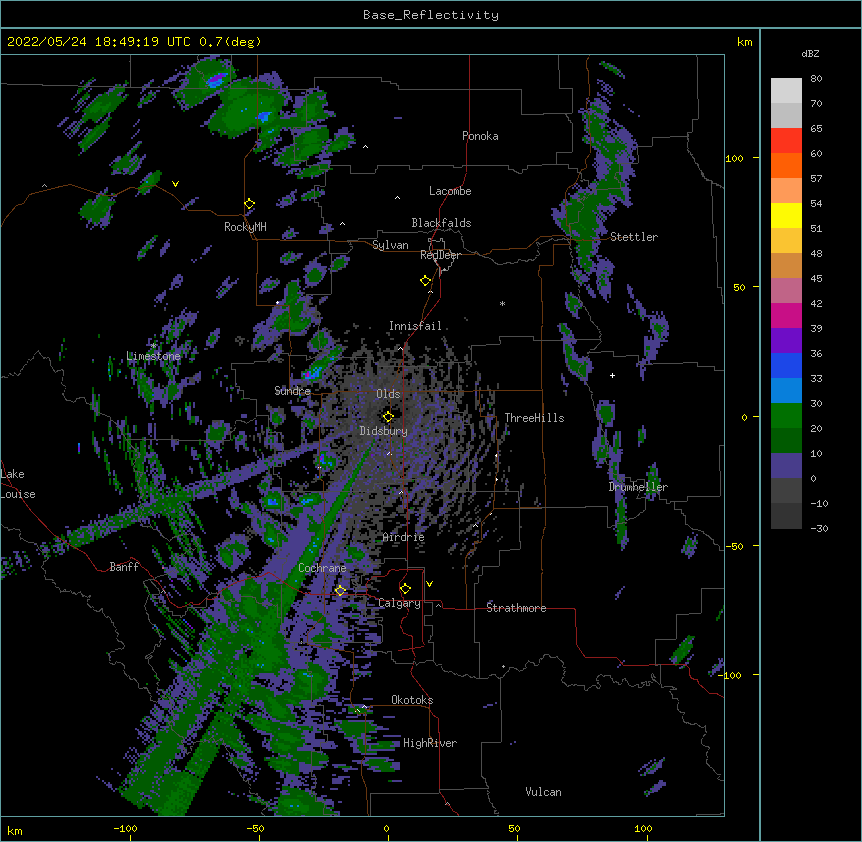This screenshot has width=862, height=842.
Task: Click the yellow diamond marker near RockyMH
Action: pos(249,204)
